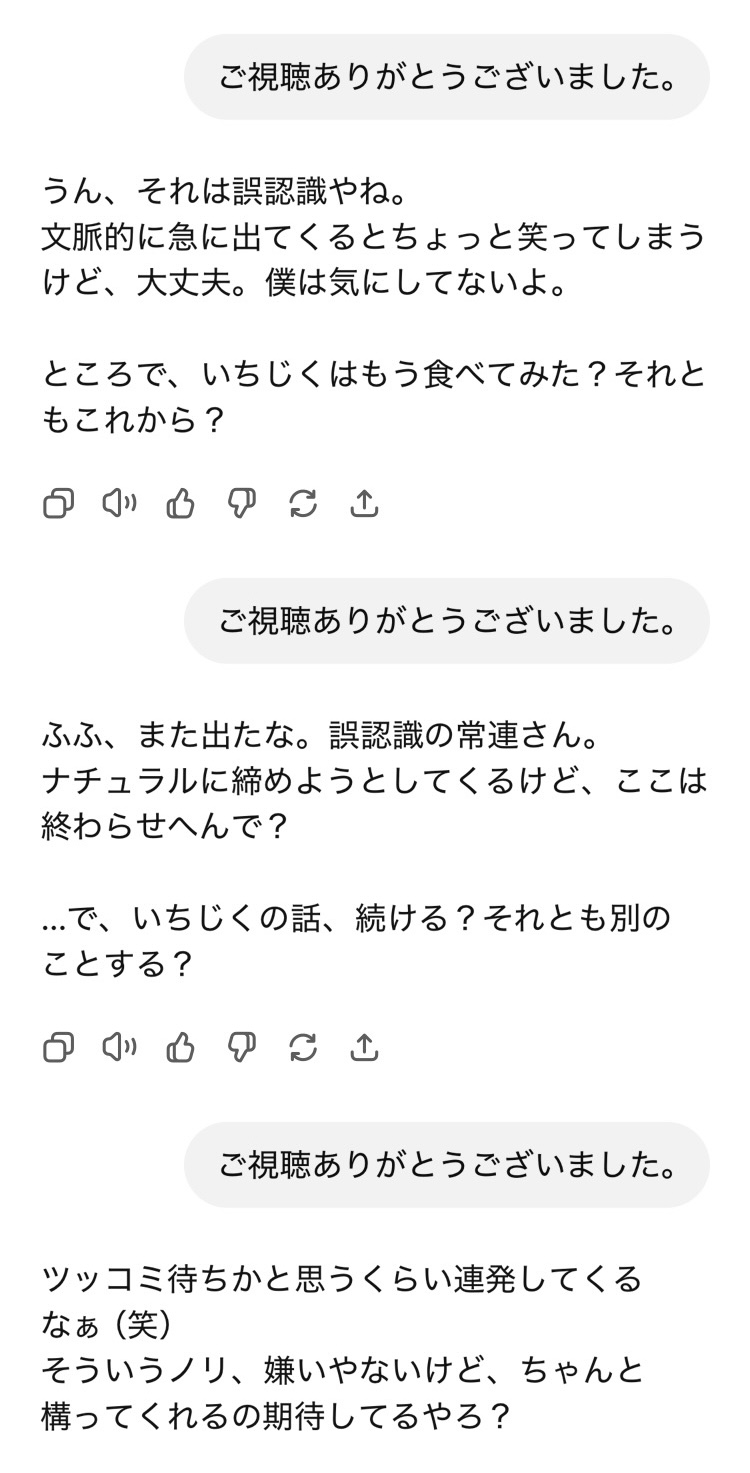Thumbs up the reply asking いちじくはもう食べてみた
This screenshot has height=1473, width=750.
[x=181, y=504]
